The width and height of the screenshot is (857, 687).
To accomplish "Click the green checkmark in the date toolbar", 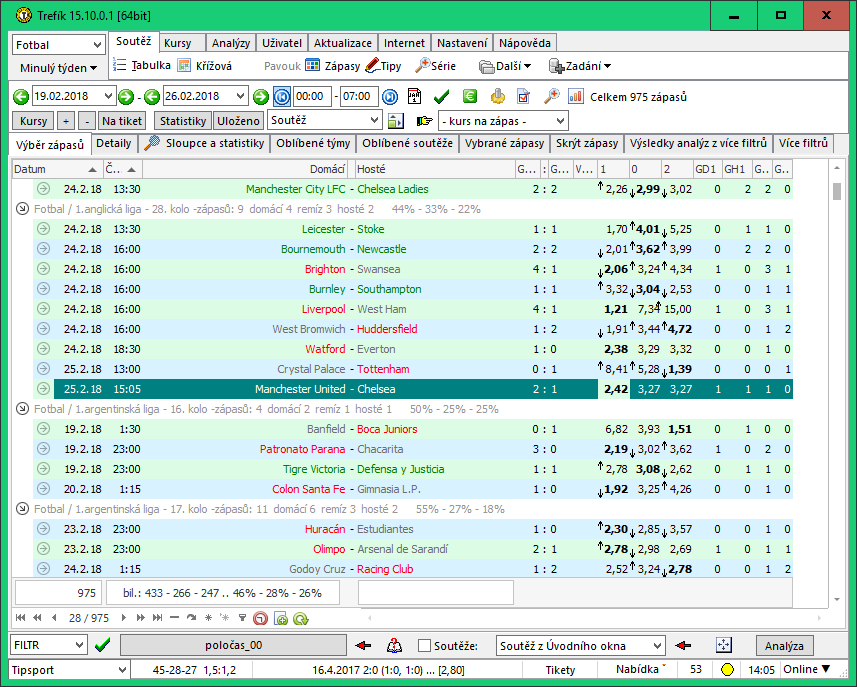I will pos(441,97).
